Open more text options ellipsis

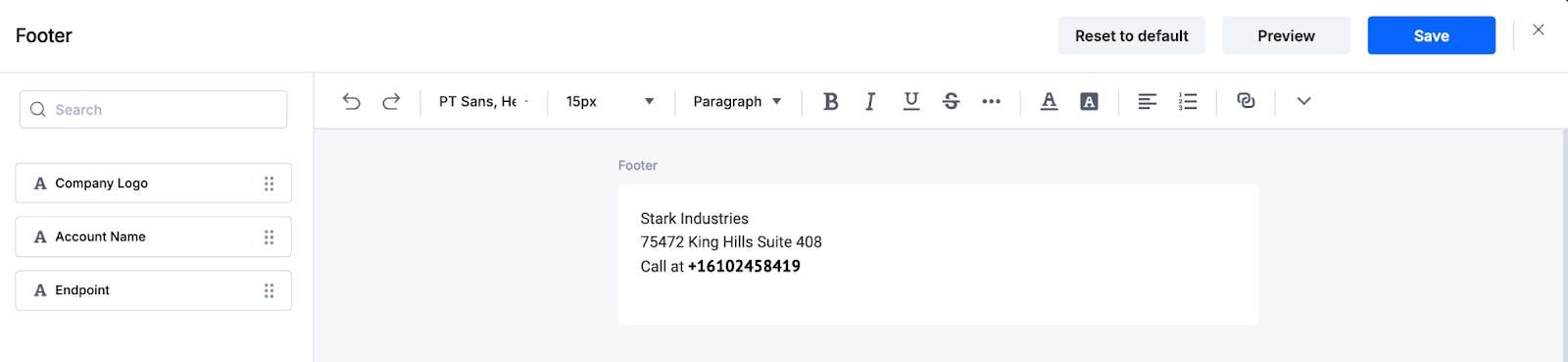point(991,101)
